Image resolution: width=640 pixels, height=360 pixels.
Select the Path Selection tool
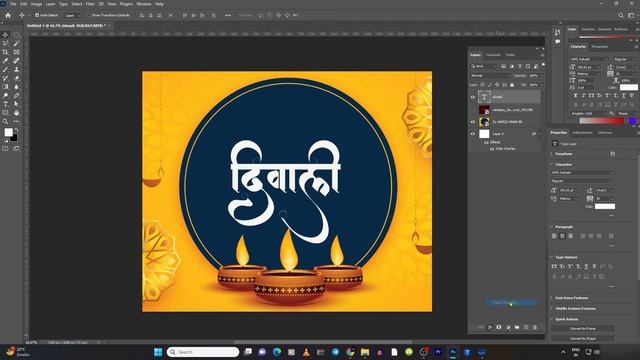click(16, 104)
